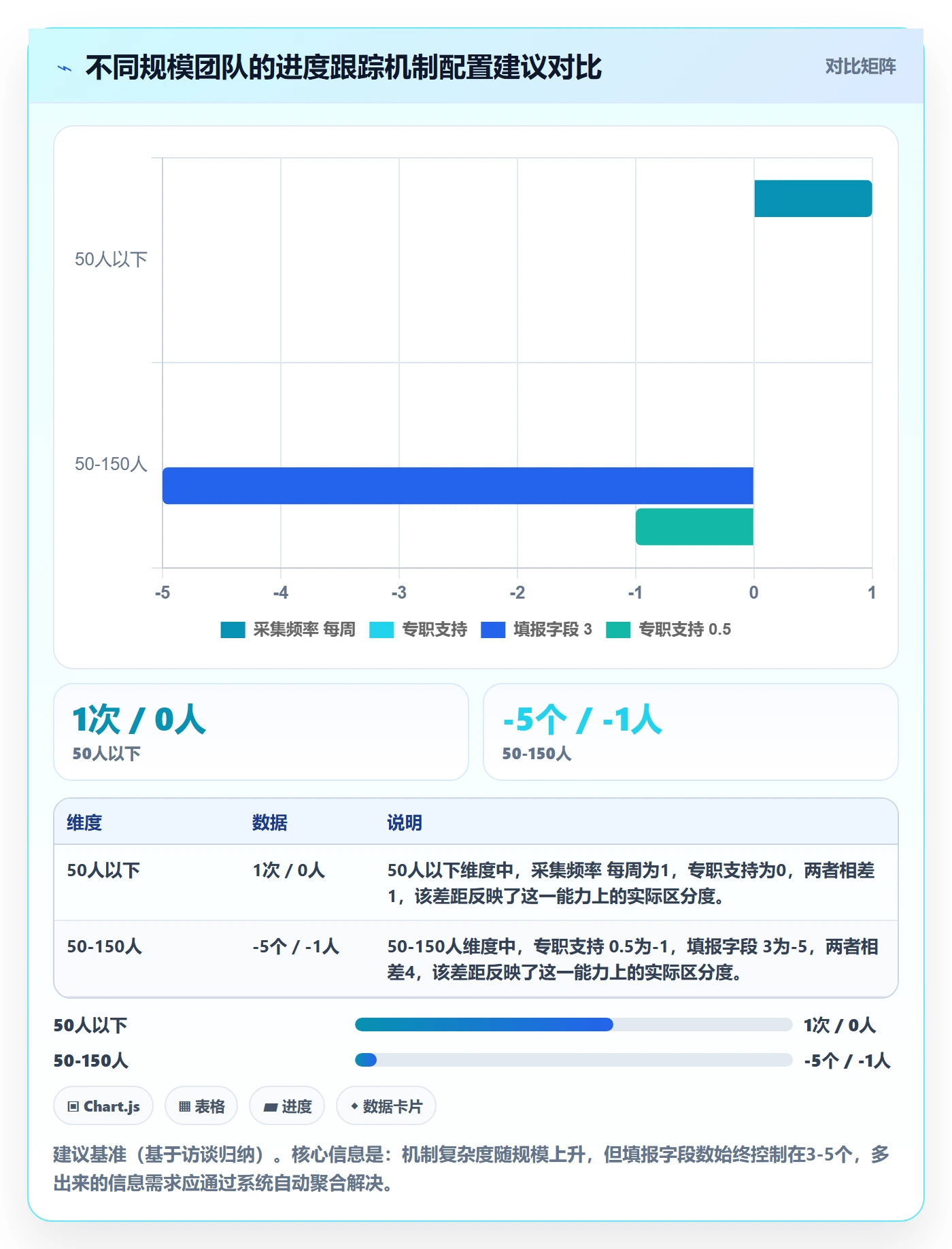Click the green bar for 50-150人
The width and height of the screenshot is (952, 1249).
click(694, 527)
